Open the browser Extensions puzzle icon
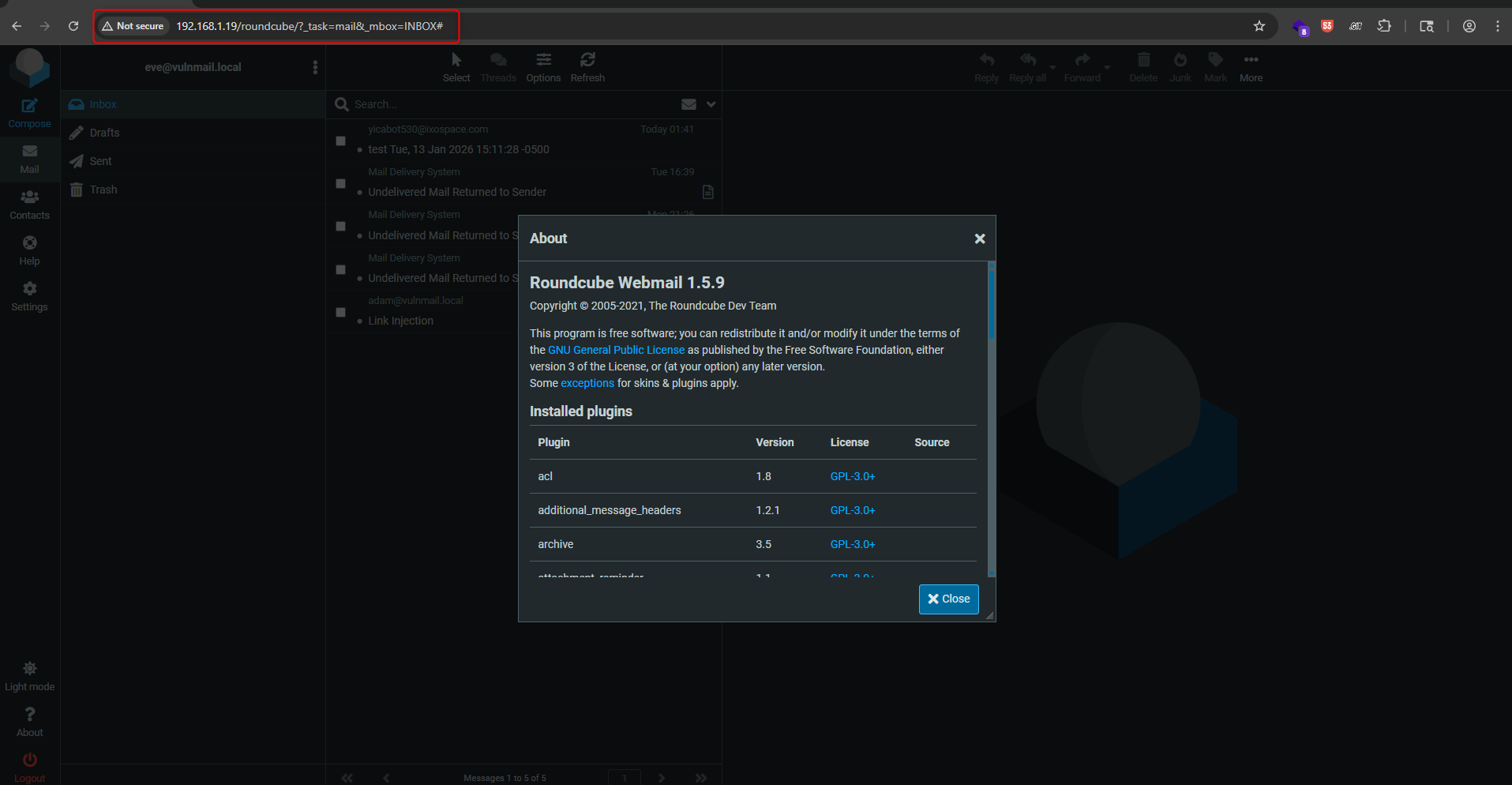 (x=1384, y=26)
